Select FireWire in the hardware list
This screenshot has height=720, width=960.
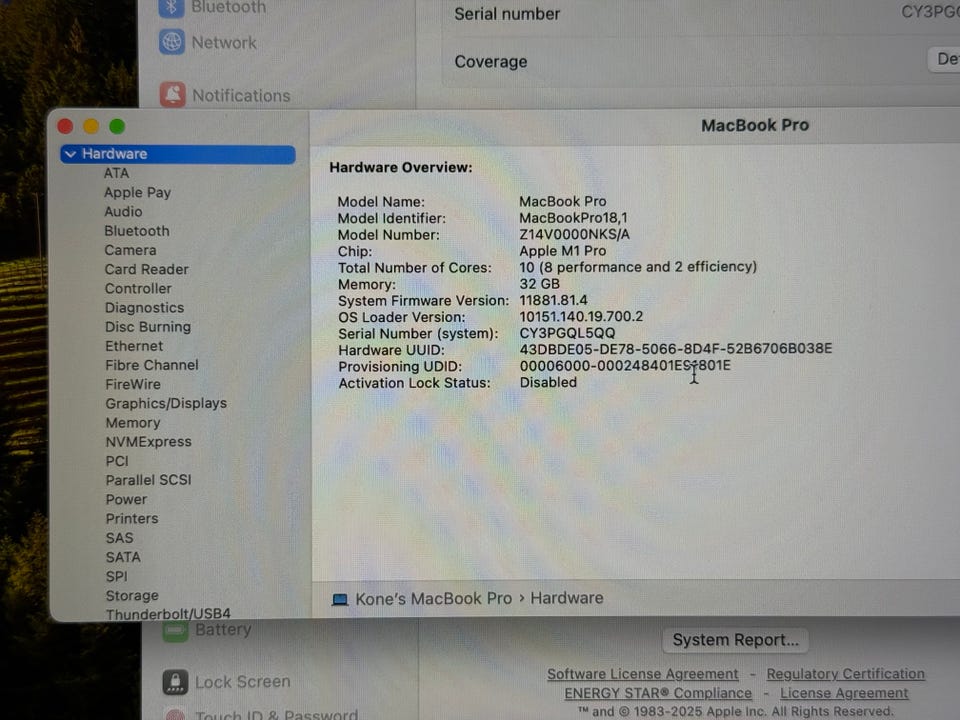click(x=133, y=384)
